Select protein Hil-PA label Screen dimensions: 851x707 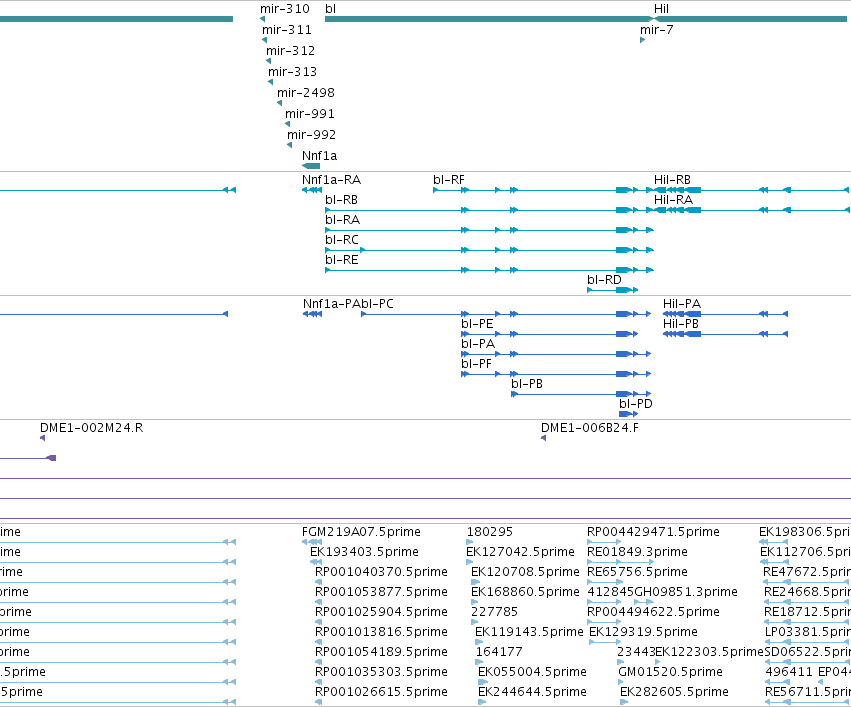pyautogui.click(x=682, y=304)
